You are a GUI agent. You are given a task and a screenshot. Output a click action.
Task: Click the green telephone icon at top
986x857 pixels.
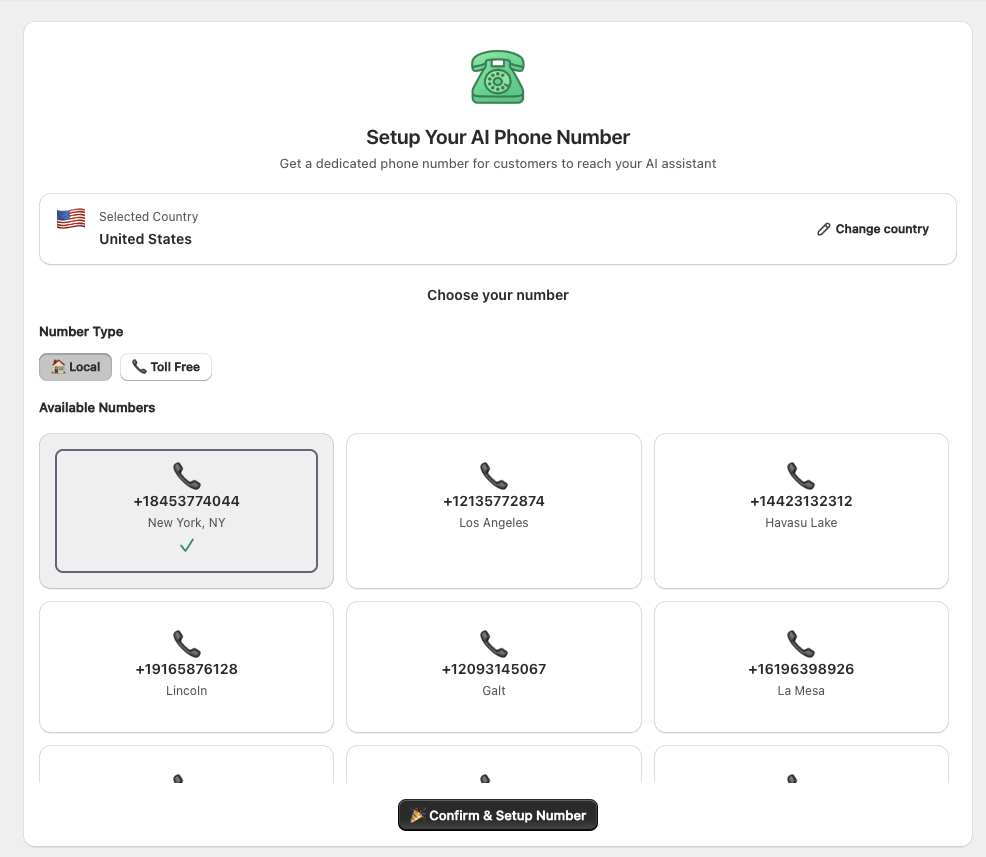coord(497,77)
